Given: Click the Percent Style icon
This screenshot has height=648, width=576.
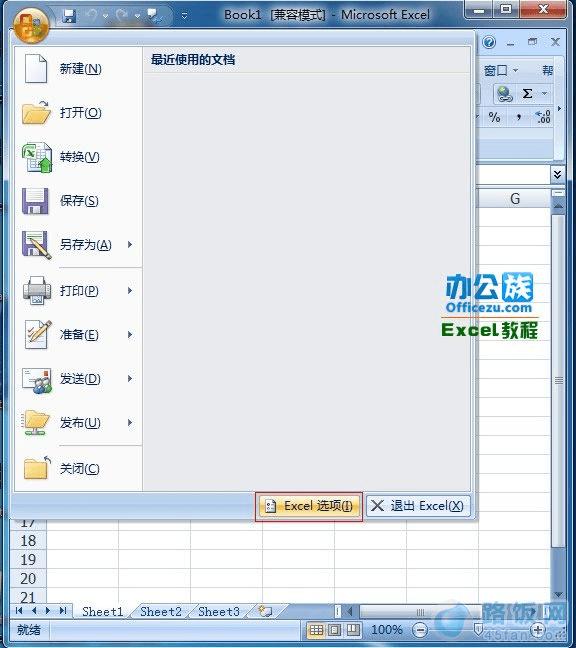Looking at the screenshot, I should (x=494, y=117).
